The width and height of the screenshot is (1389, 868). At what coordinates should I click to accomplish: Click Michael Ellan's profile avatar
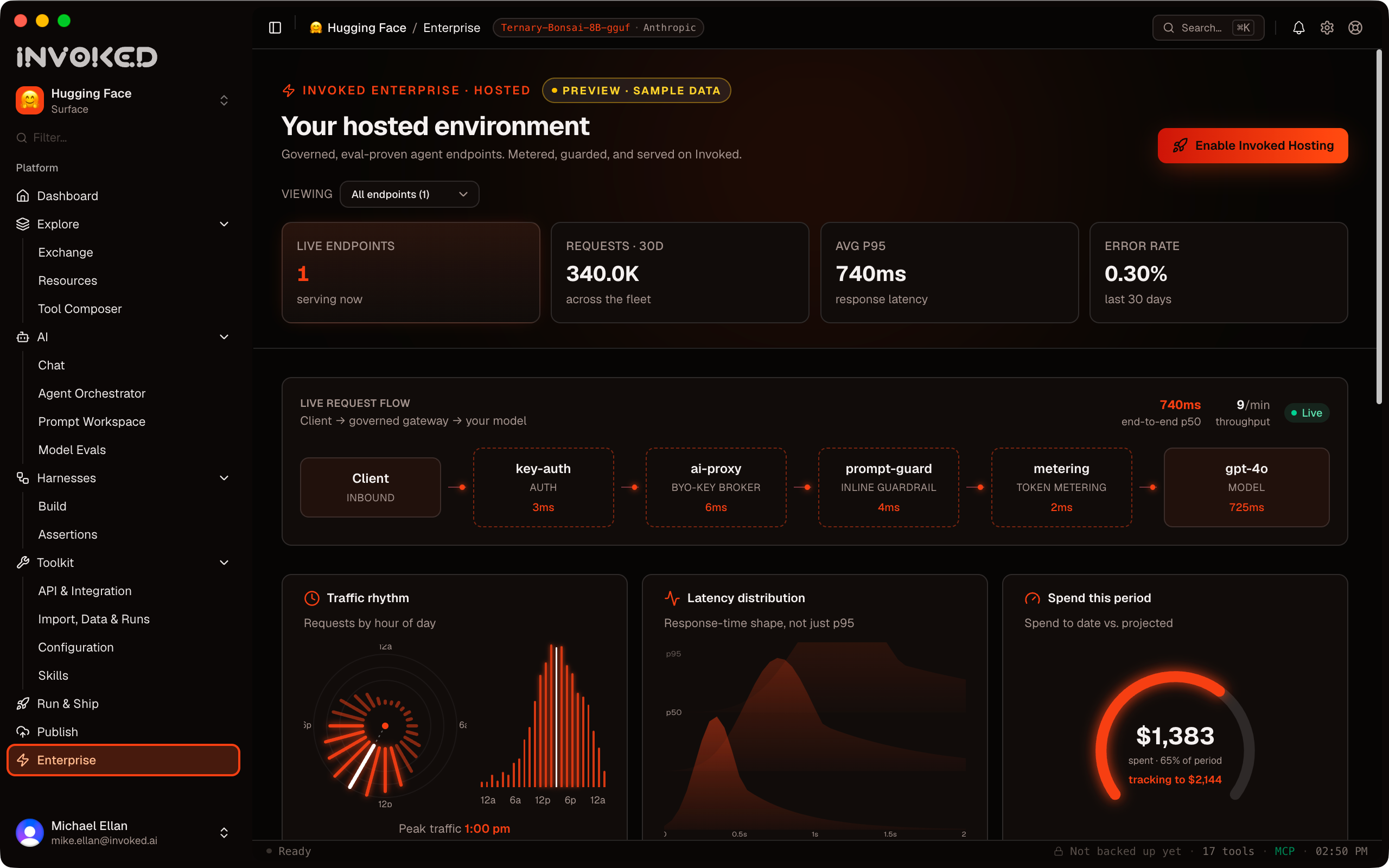point(30,832)
